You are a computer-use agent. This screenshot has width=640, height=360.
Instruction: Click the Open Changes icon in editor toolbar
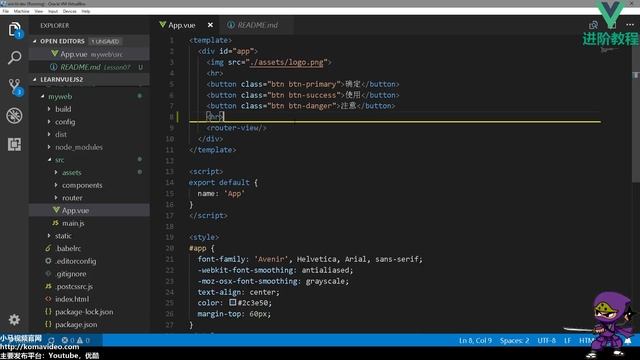tap(593, 25)
